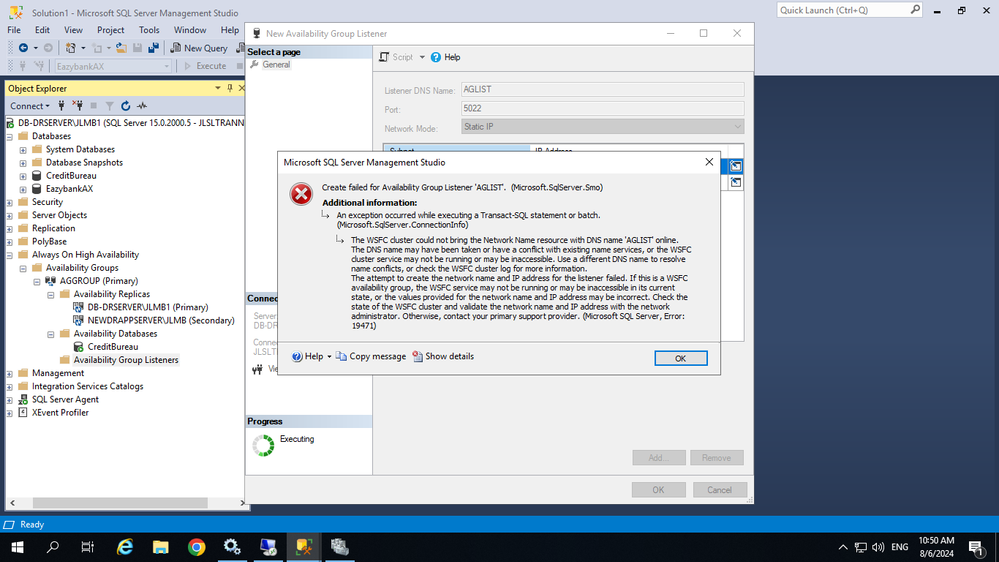Screen dimensions: 999x562
Task: Select the NEWDRAPPSERVER\JLMB (Secondary) replica
Action: pyautogui.click(x=161, y=321)
